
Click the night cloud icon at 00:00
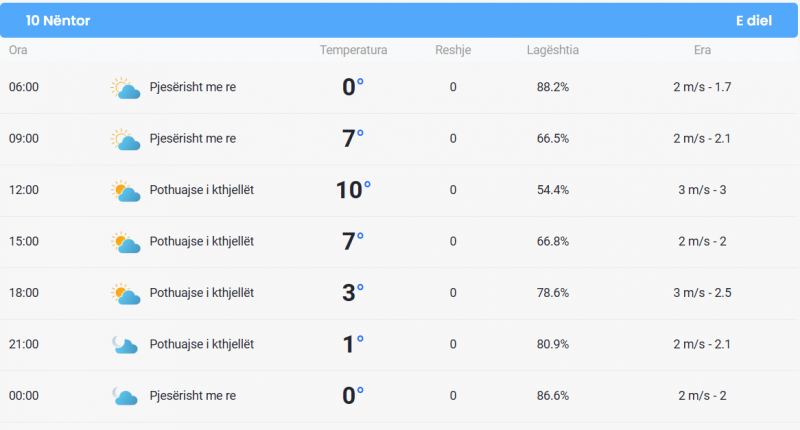pyautogui.click(x=125, y=396)
